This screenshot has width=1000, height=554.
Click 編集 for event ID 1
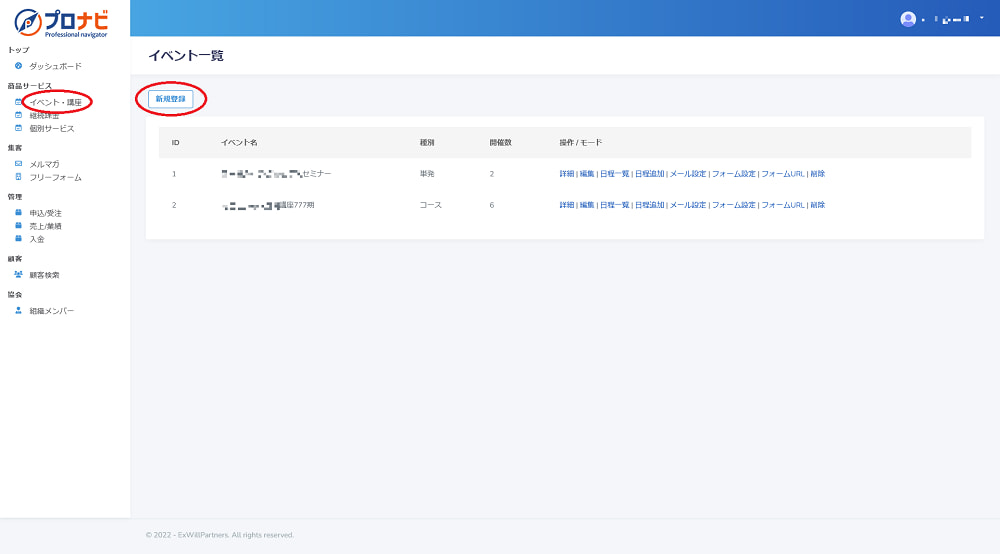pos(587,173)
